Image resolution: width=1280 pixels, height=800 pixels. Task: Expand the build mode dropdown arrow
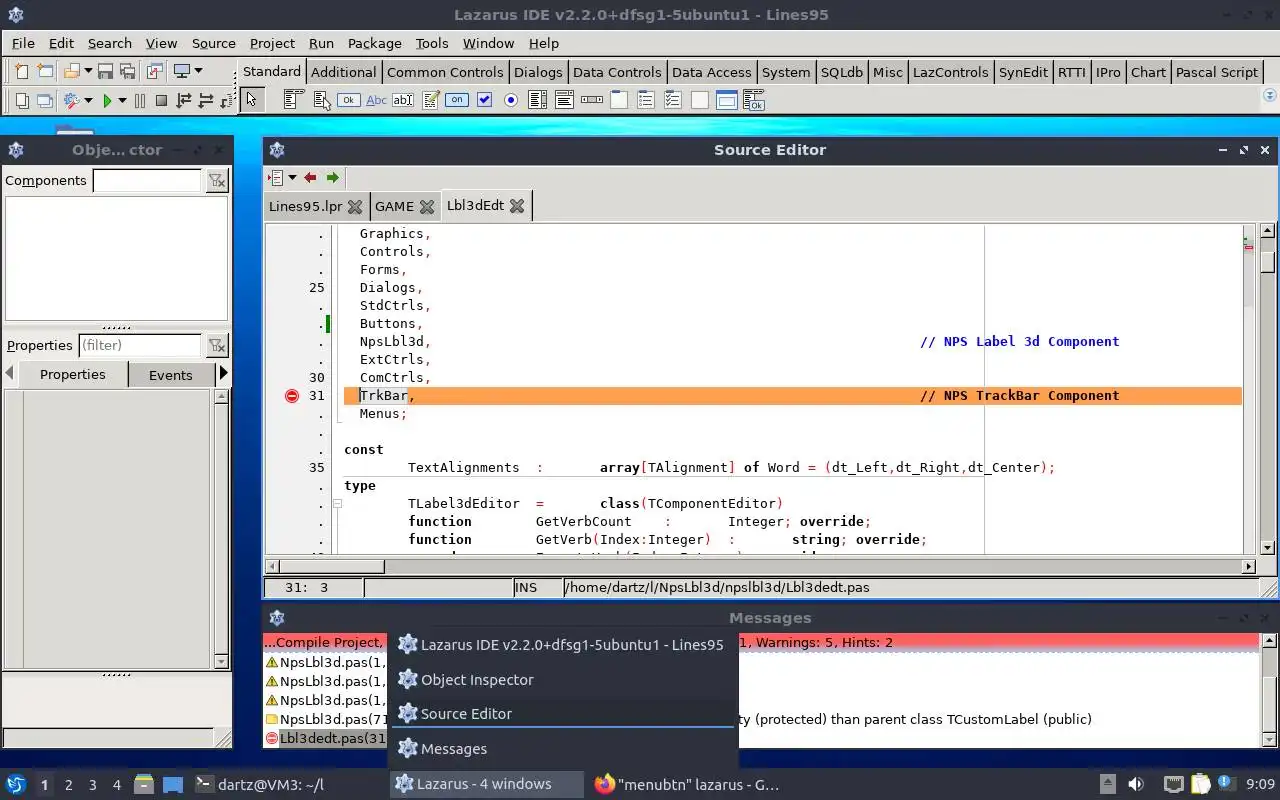pos(88,100)
